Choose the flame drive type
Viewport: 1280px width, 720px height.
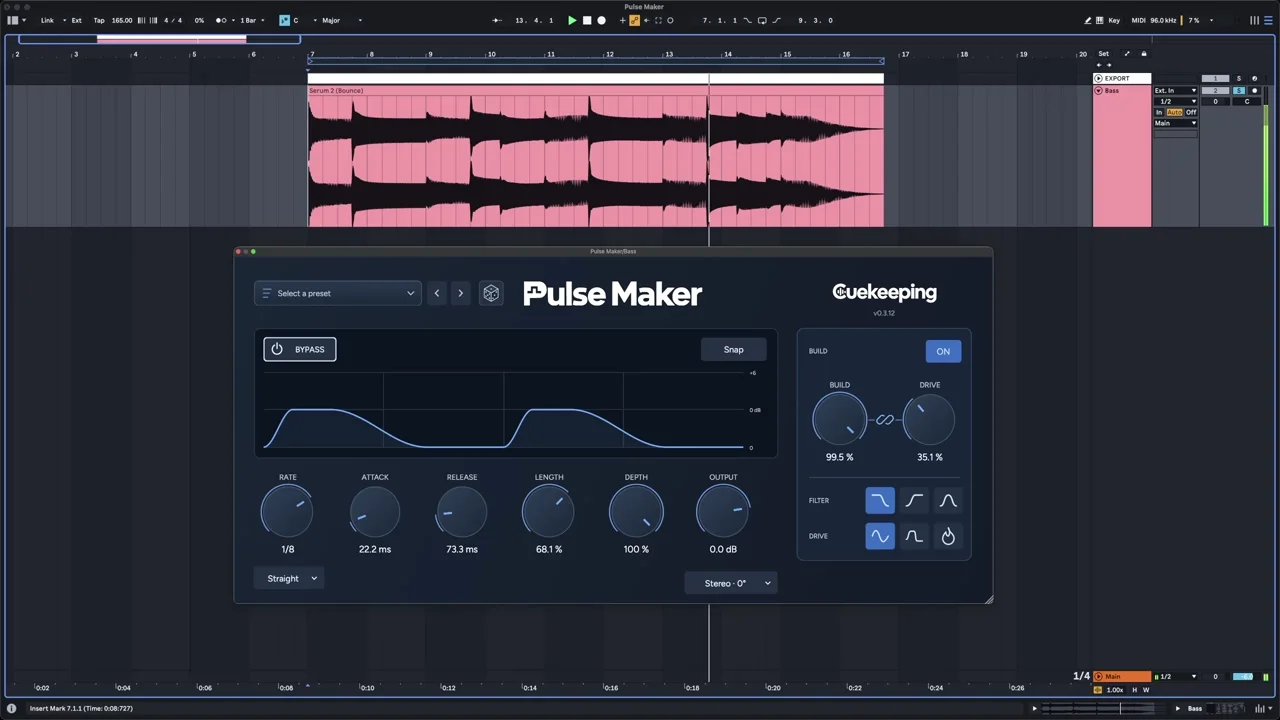[x=948, y=536]
